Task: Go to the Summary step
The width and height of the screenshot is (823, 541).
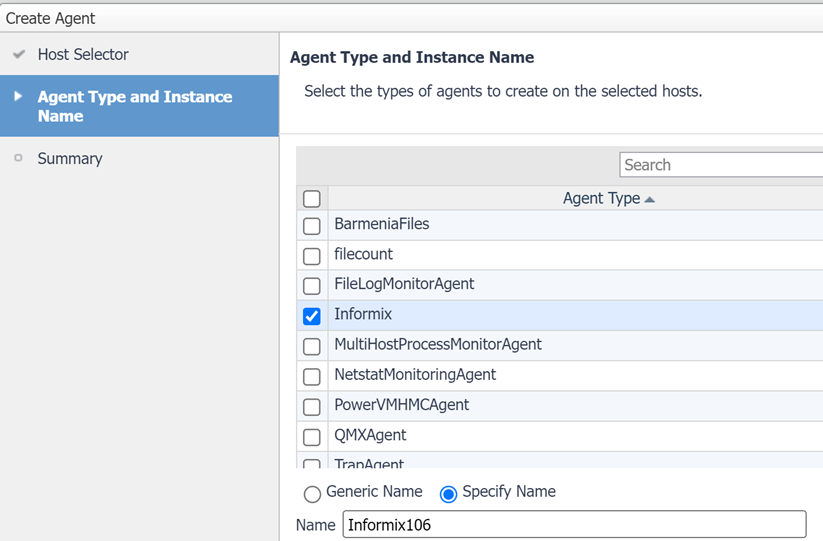Action: pos(70,159)
